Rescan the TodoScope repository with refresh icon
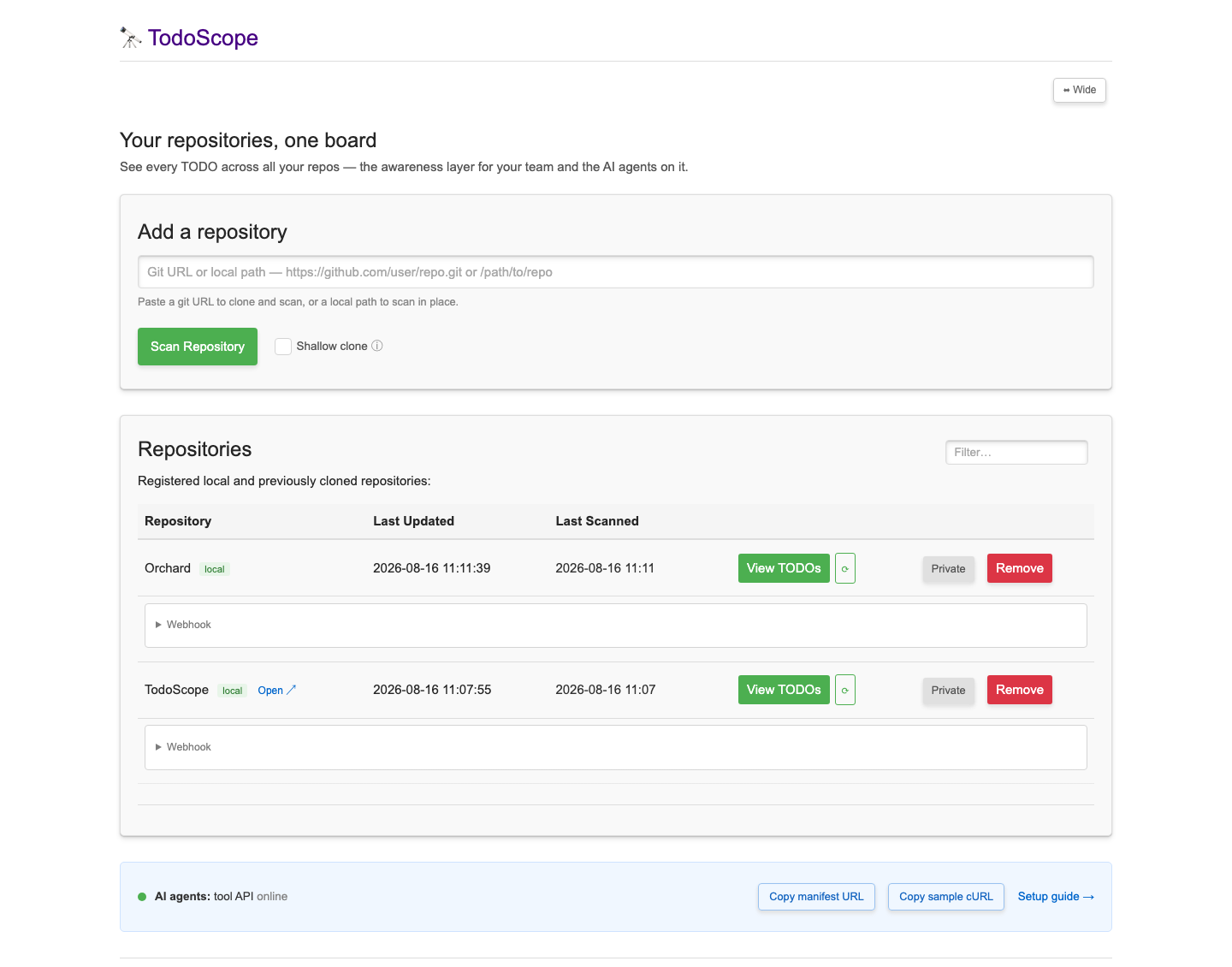Image resolution: width=1232 pixels, height=967 pixels. (x=845, y=690)
